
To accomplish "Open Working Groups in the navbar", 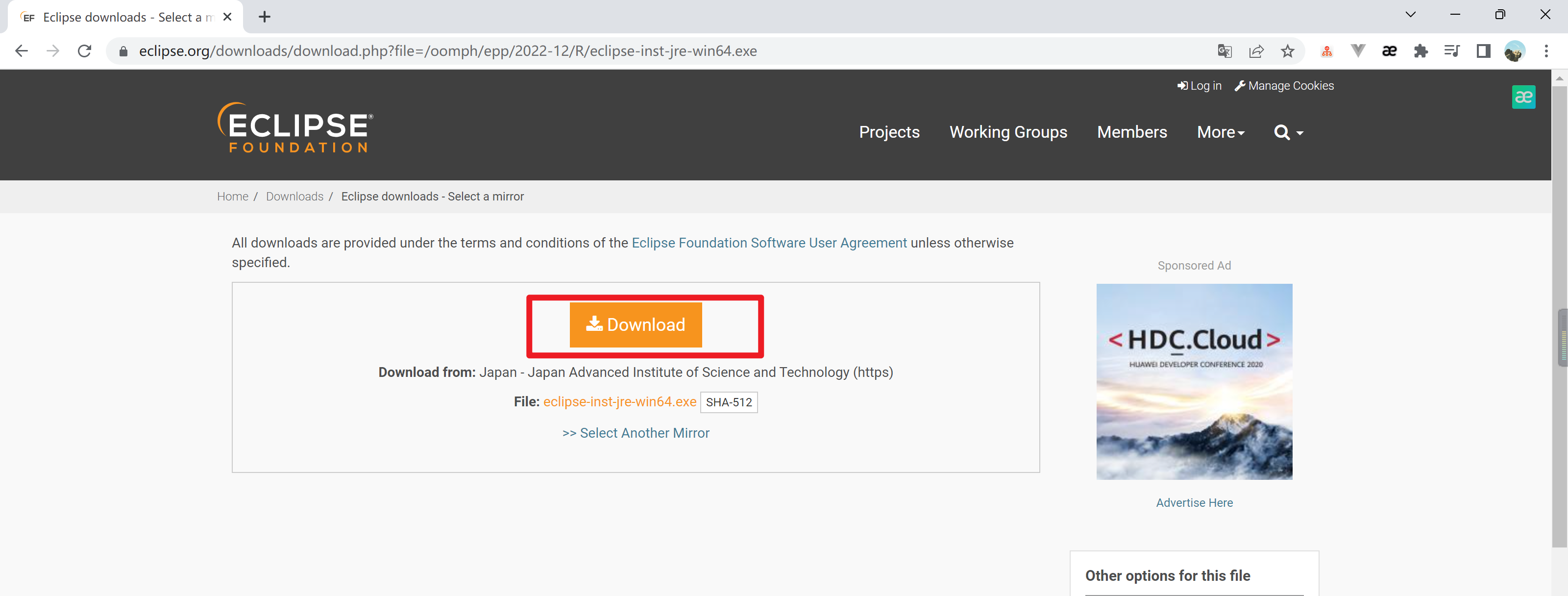I will [1008, 132].
